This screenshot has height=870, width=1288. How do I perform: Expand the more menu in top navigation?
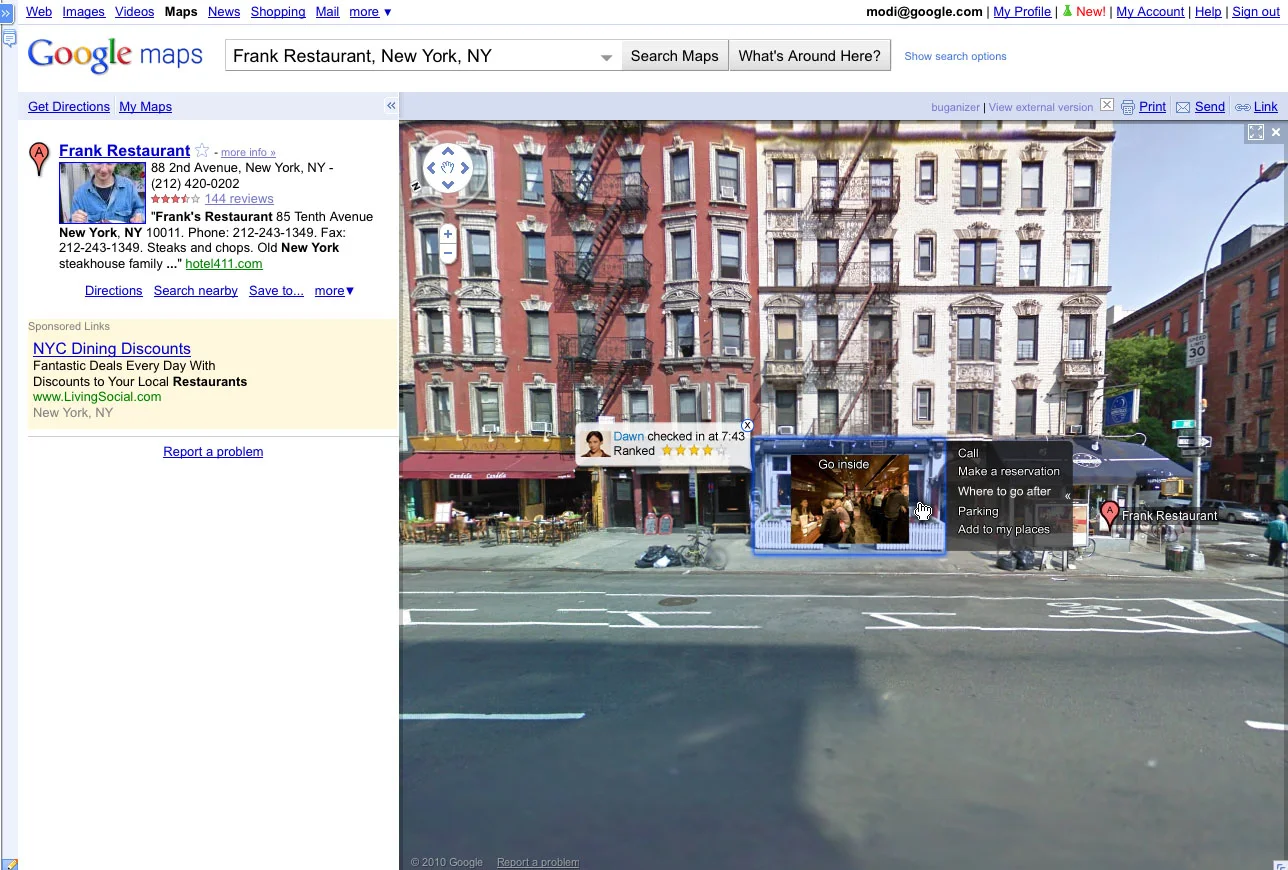coord(370,12)
